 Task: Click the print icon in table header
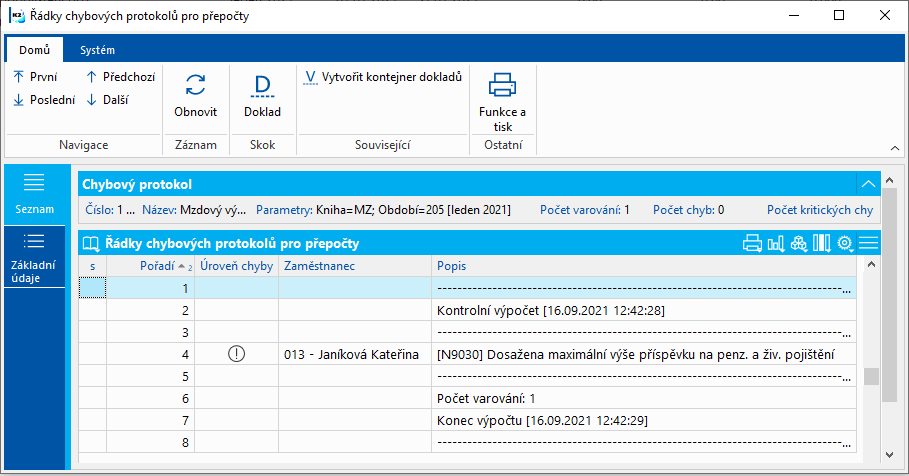pos(752,243)
